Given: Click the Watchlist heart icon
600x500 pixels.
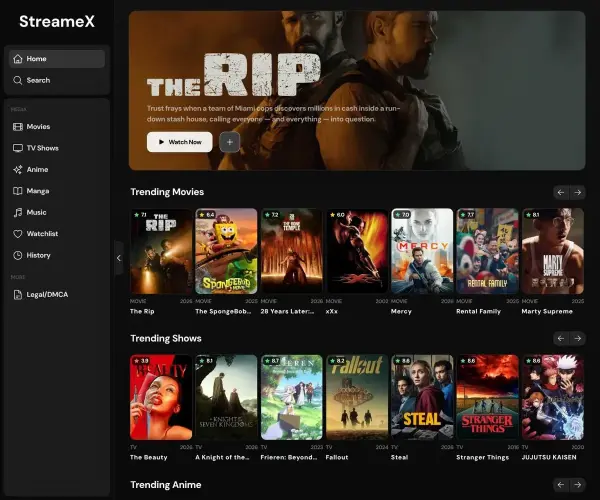Looking at the screenshot, I should coord(18,234).
